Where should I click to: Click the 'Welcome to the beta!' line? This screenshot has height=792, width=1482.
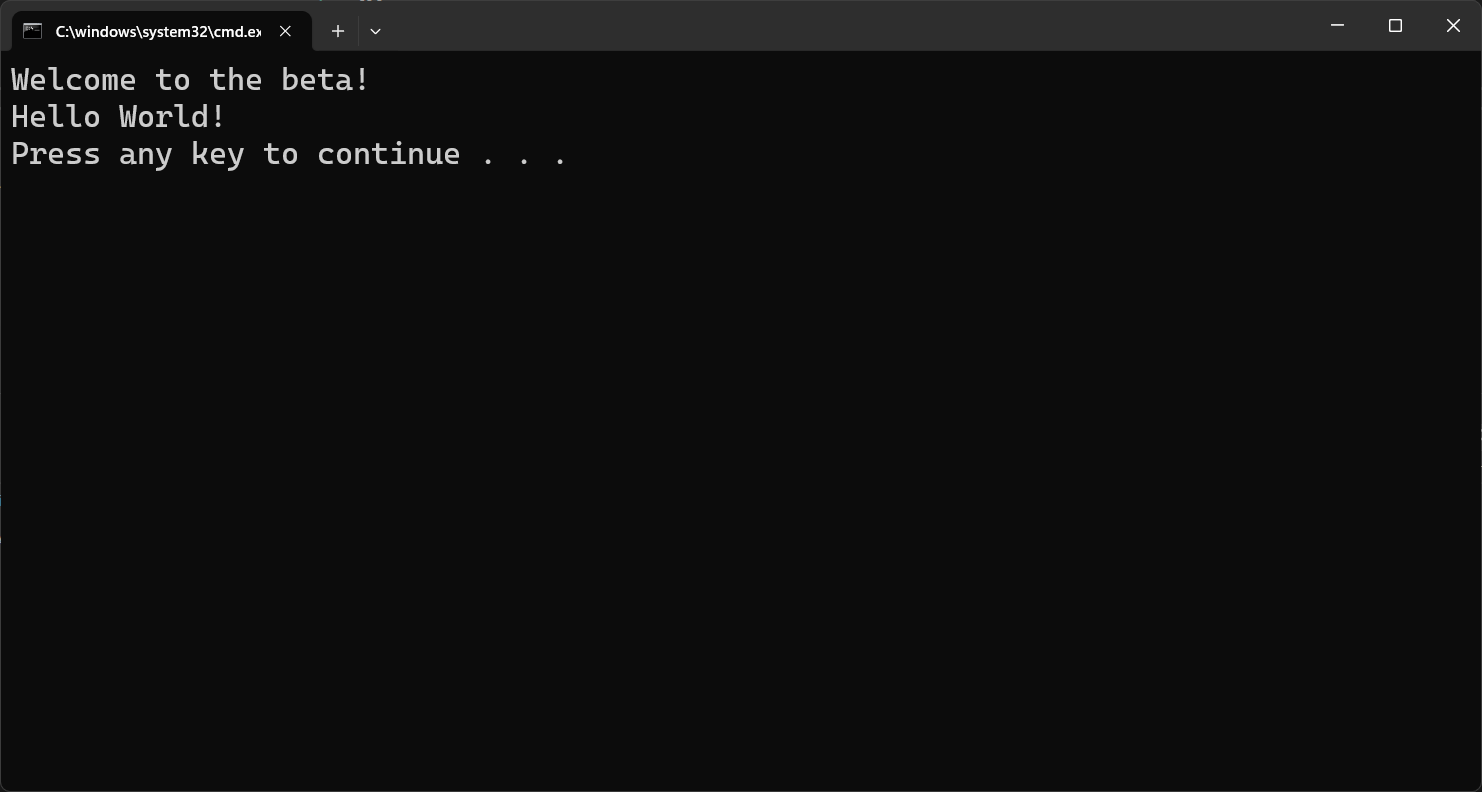[188, 80]
